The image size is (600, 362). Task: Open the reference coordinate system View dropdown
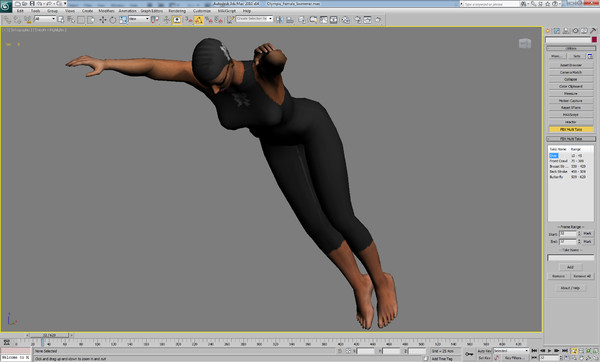point(139,19)
